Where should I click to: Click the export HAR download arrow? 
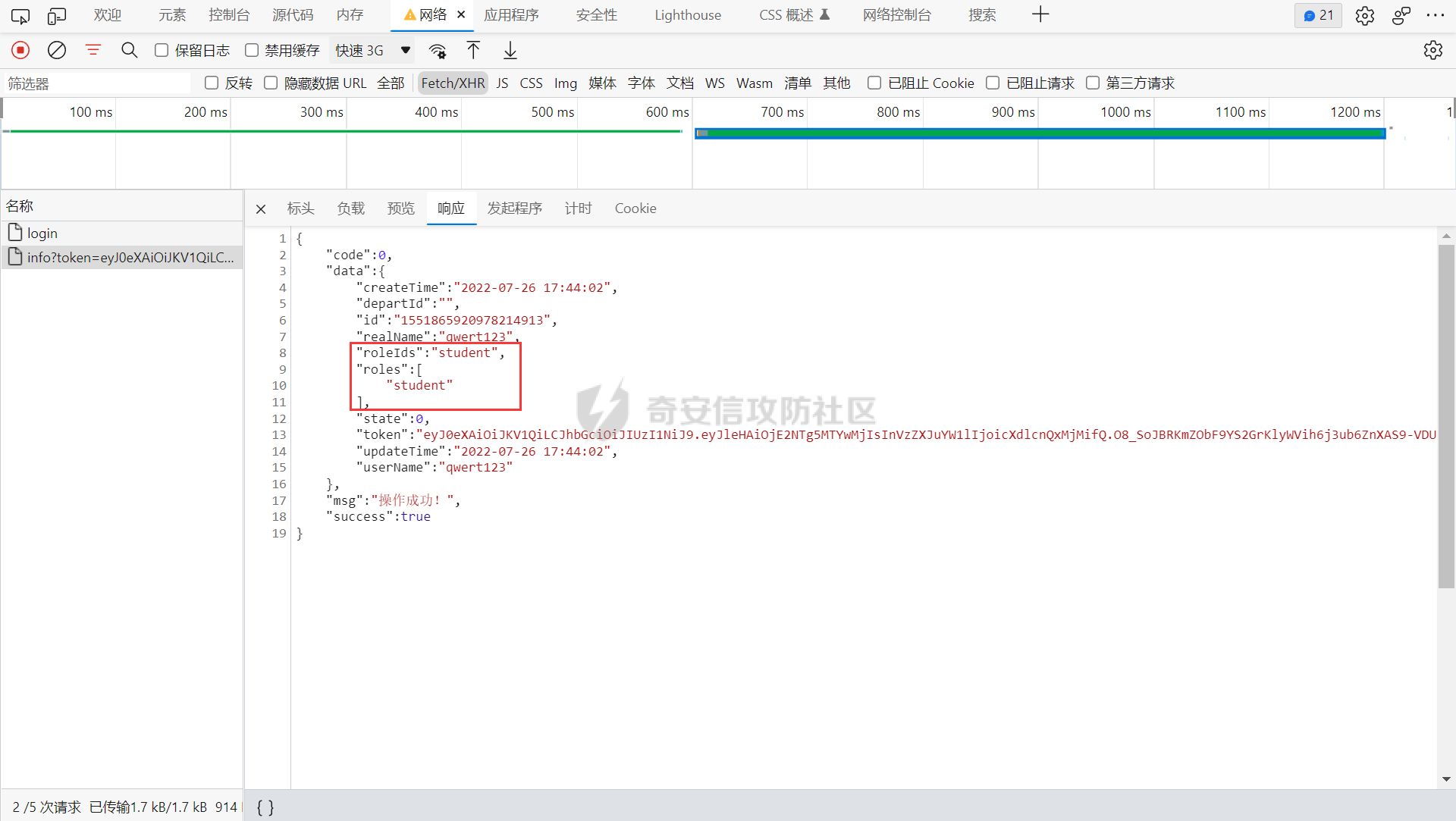click(510, 50)
